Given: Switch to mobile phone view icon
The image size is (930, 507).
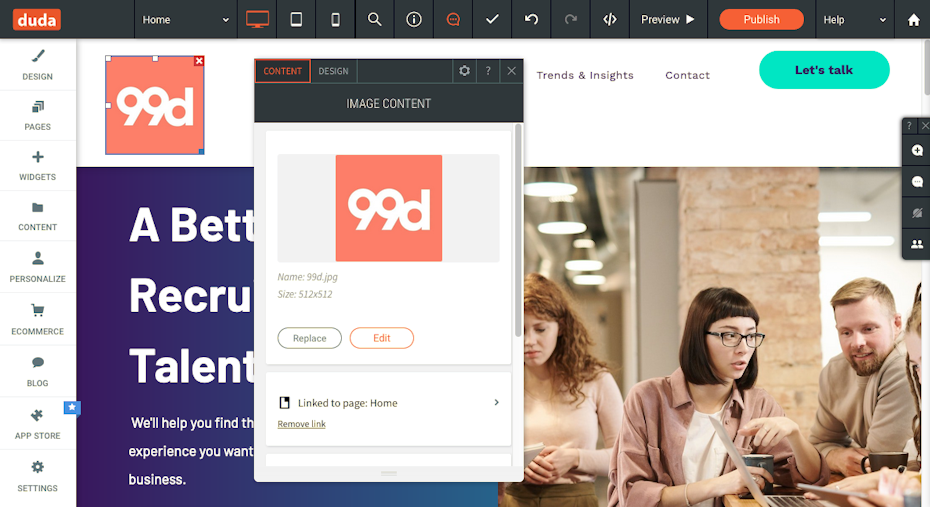Looking at the screenshot, I should click(335, 19).
